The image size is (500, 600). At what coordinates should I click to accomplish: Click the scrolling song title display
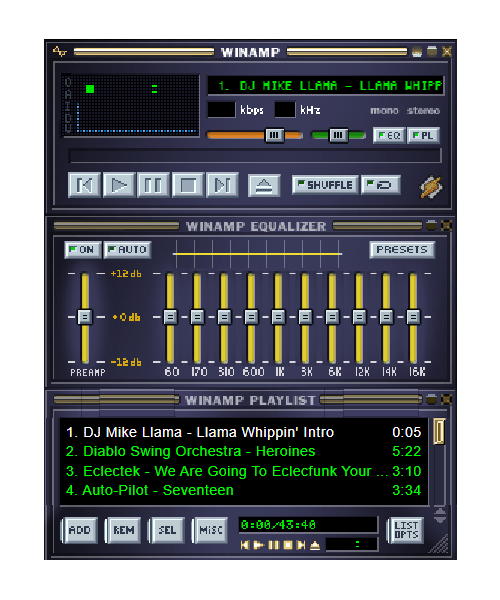(x=326, y=86)
